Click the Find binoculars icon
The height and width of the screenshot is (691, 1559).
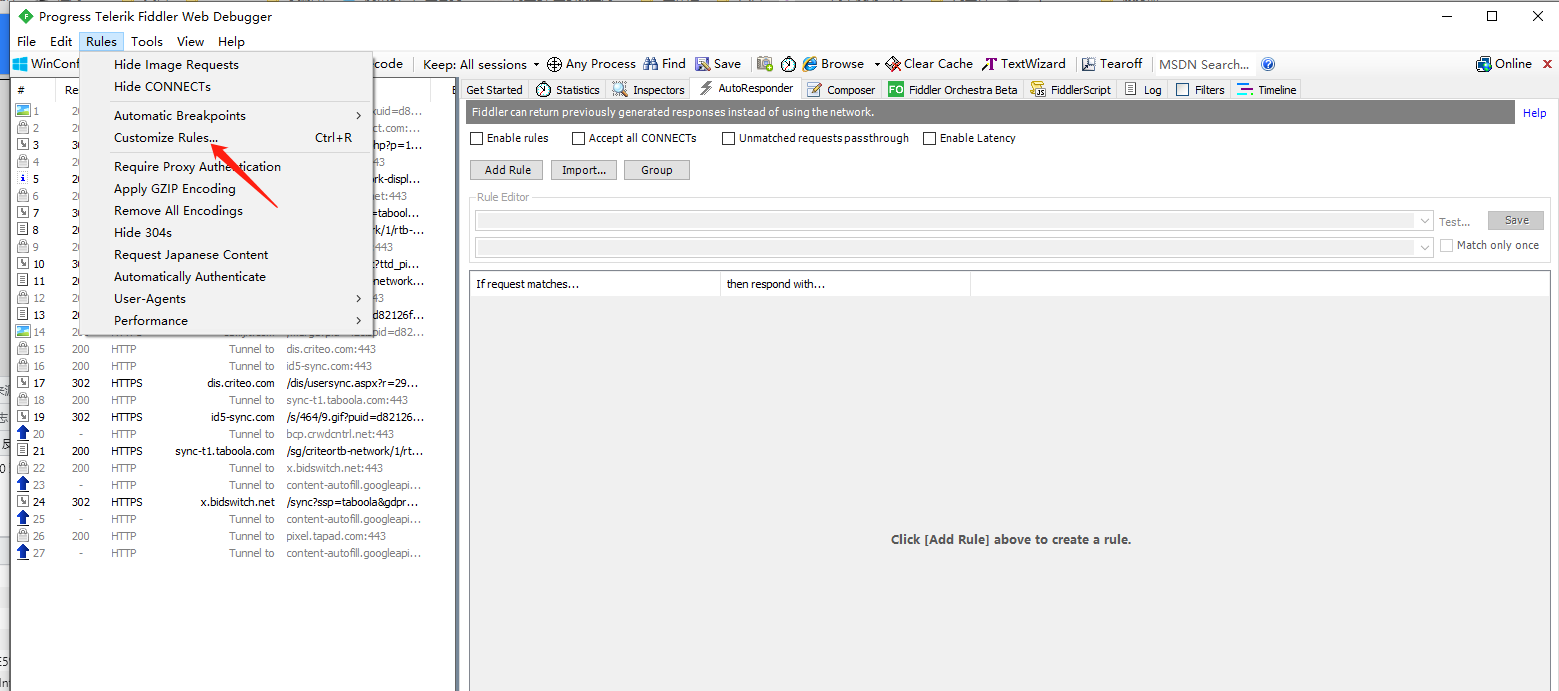651,64
